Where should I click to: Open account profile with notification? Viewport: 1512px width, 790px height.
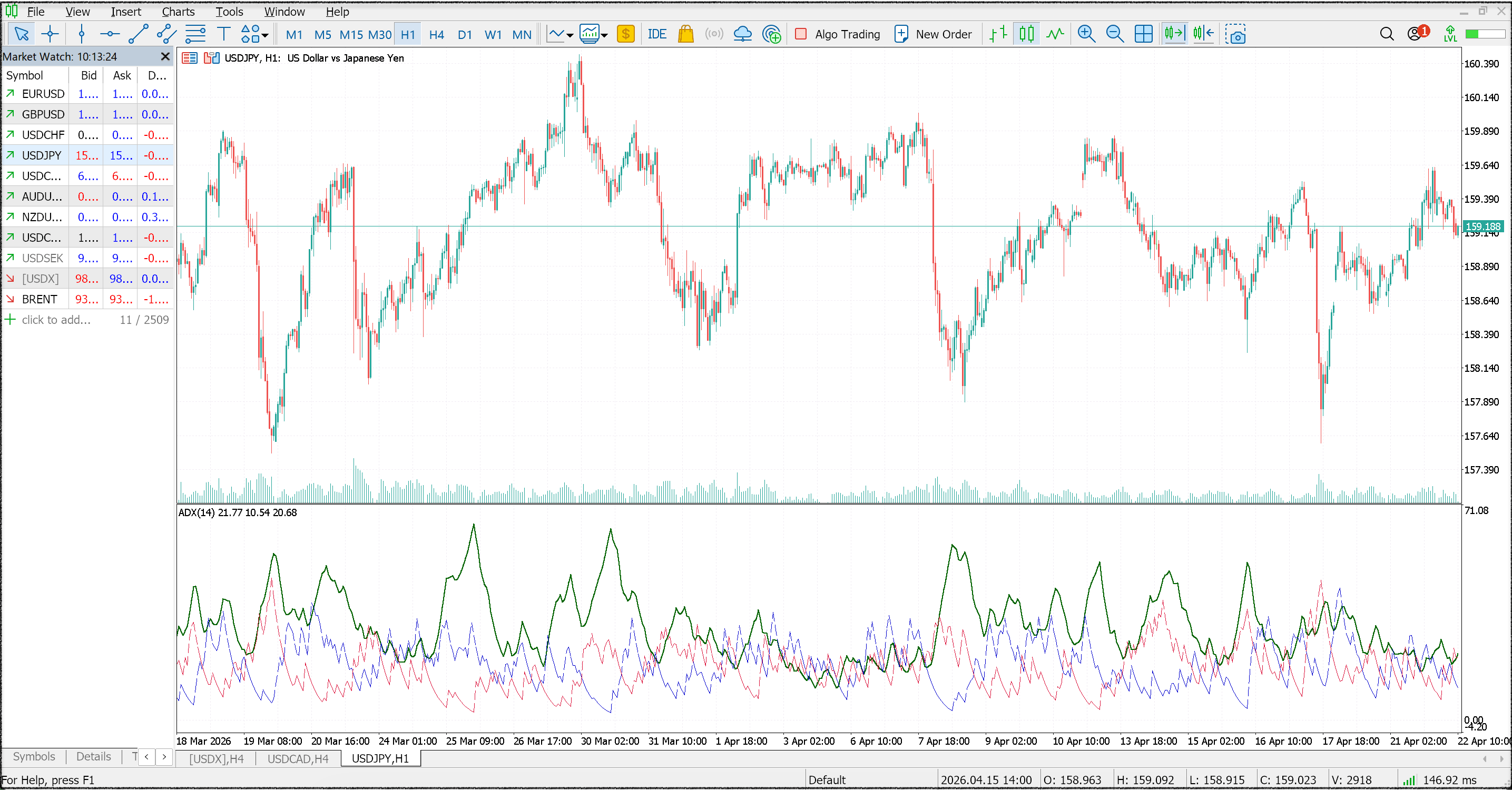coord(1418,33)
